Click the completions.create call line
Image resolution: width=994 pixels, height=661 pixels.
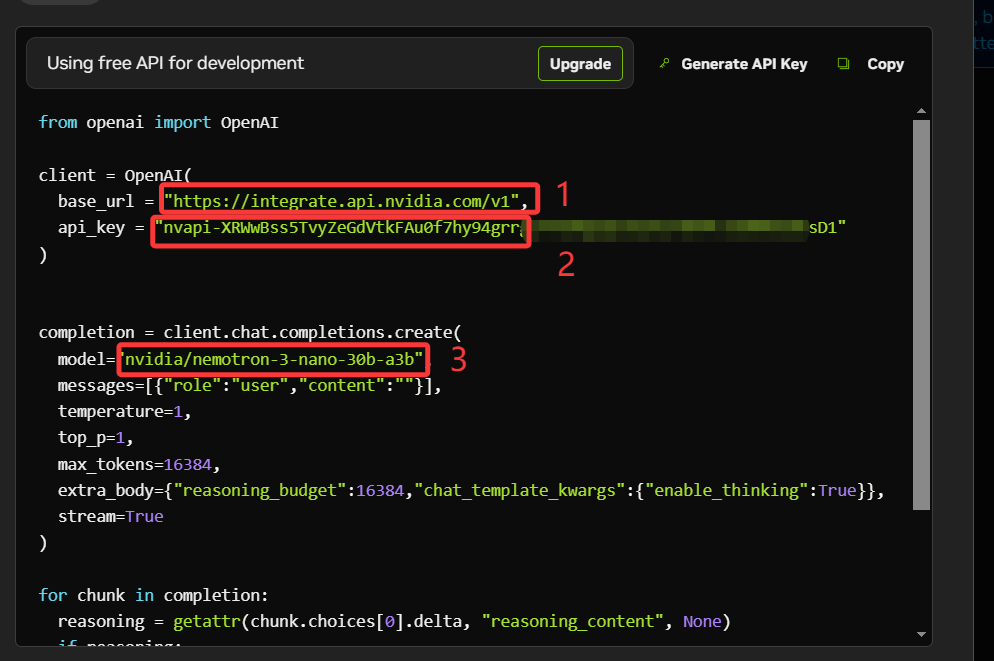(x=250, y=333)
